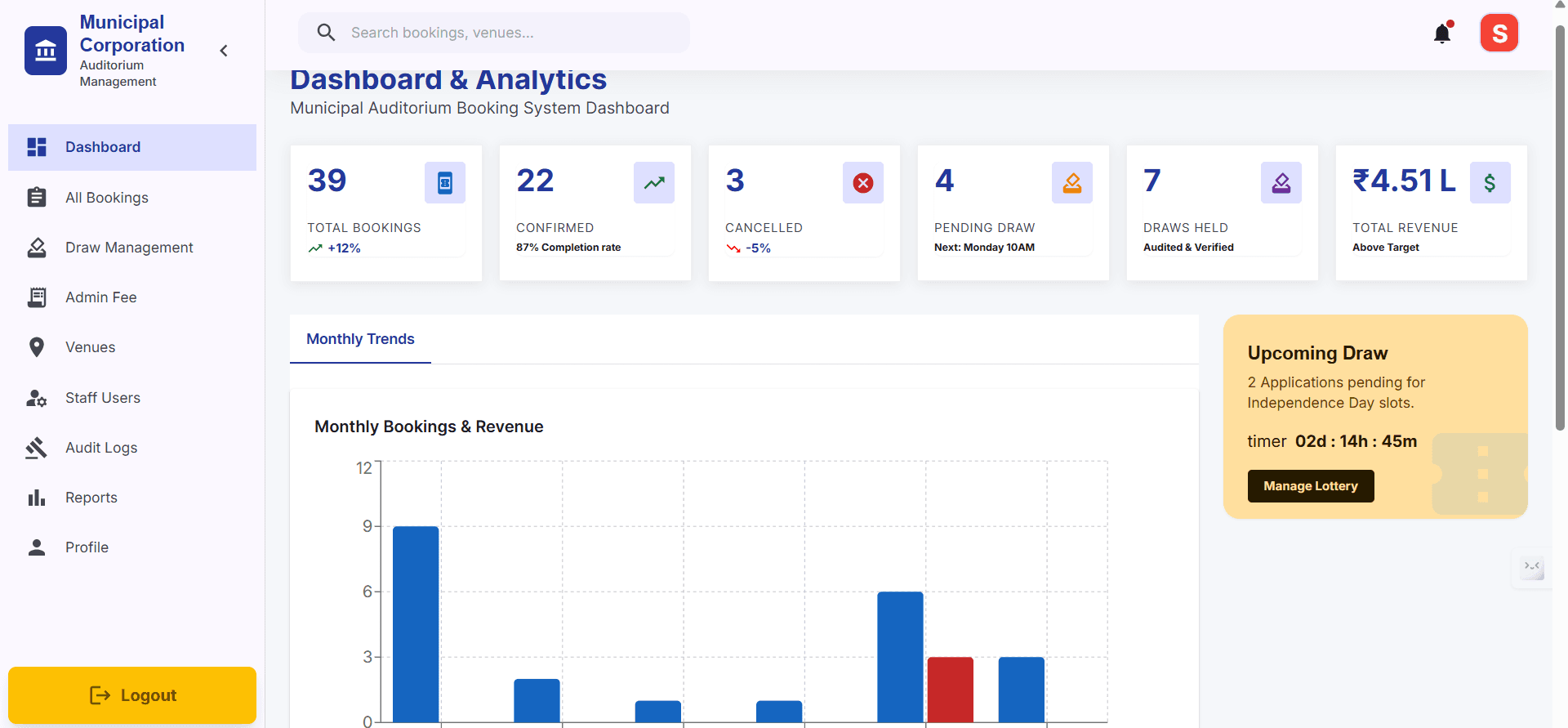Select the Monthly Trends tab
The width and height of the screenshot is (1568, 728).
[x=360, y=339]
